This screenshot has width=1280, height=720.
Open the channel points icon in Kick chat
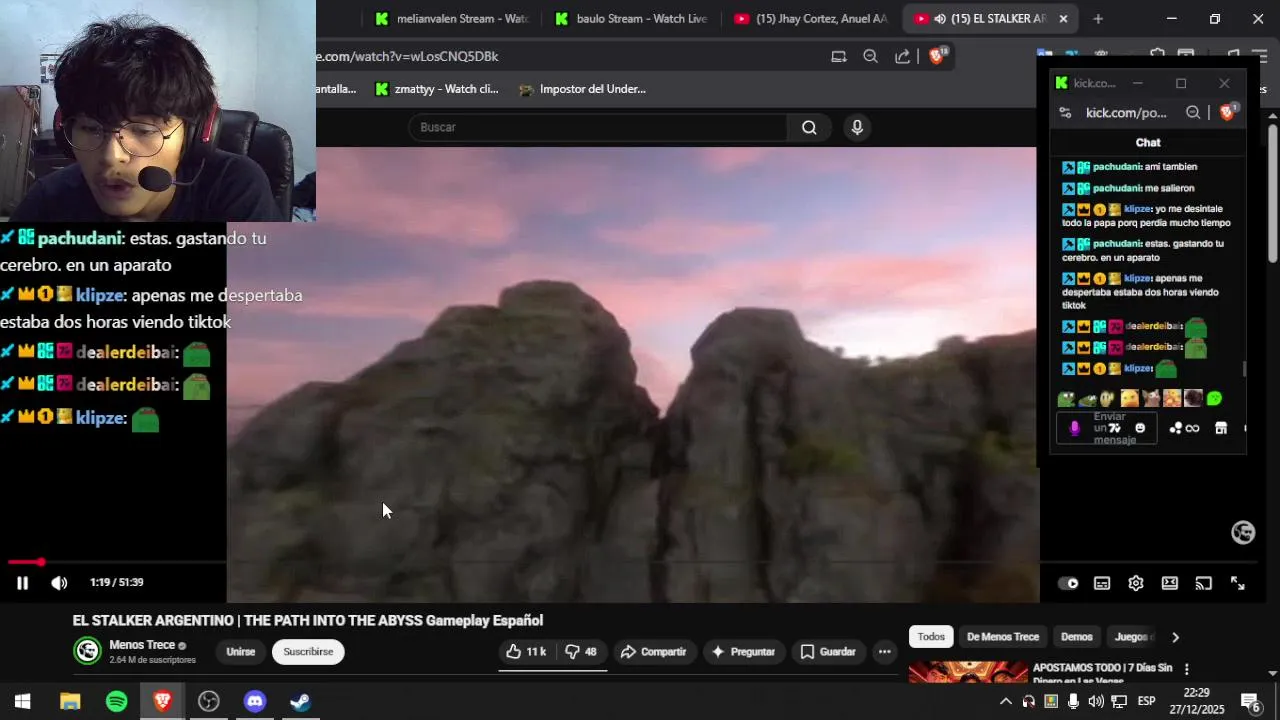(x=1184, y=428)
